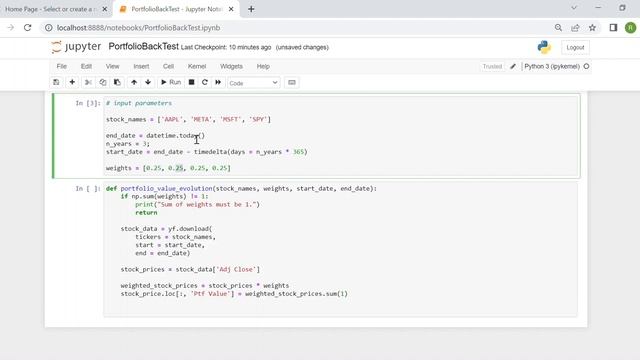Insert a cell below with the plus icon

(x=72, y=82)
